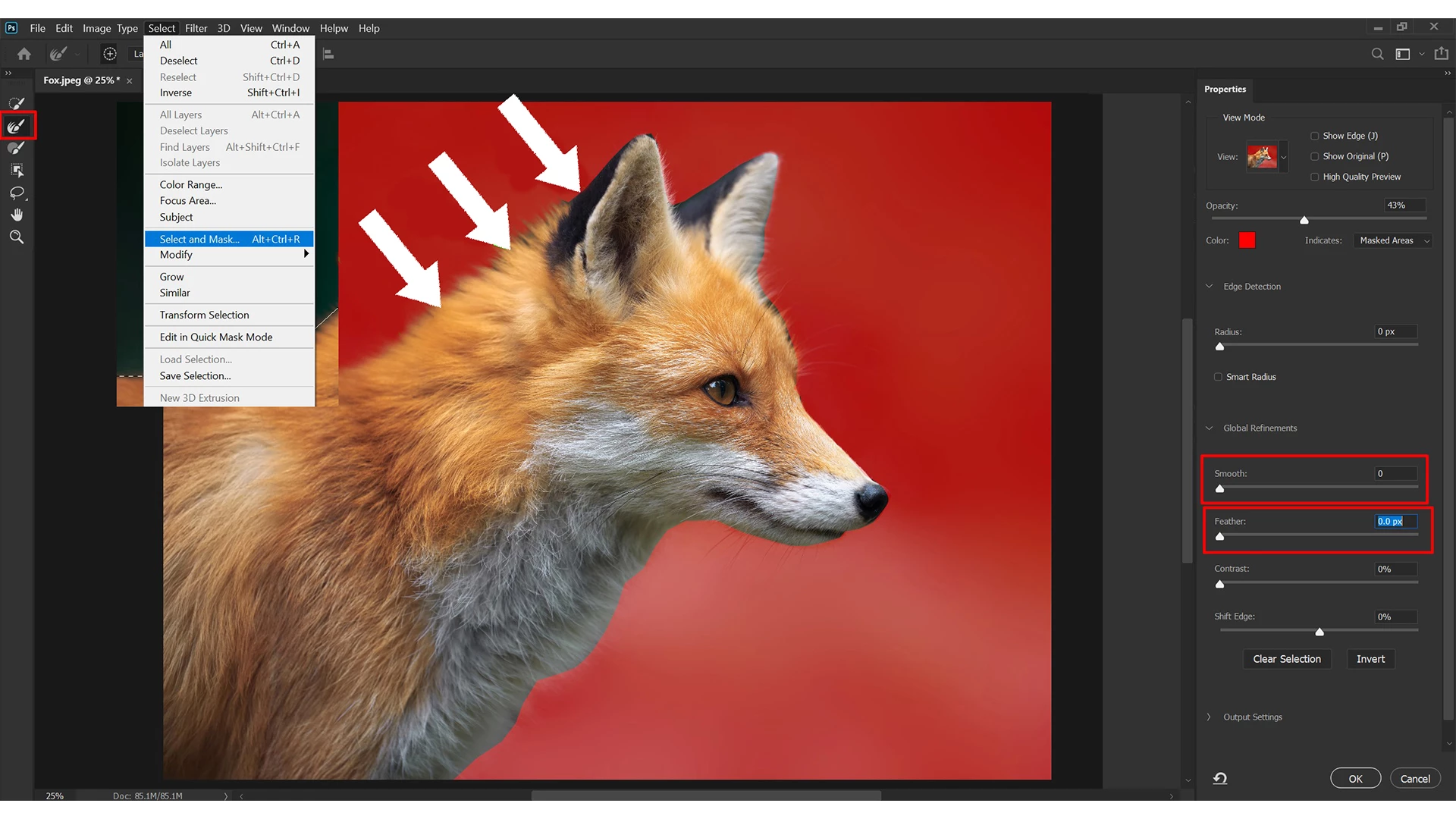Select the Refine Edge Brush tool

point(17,126)
